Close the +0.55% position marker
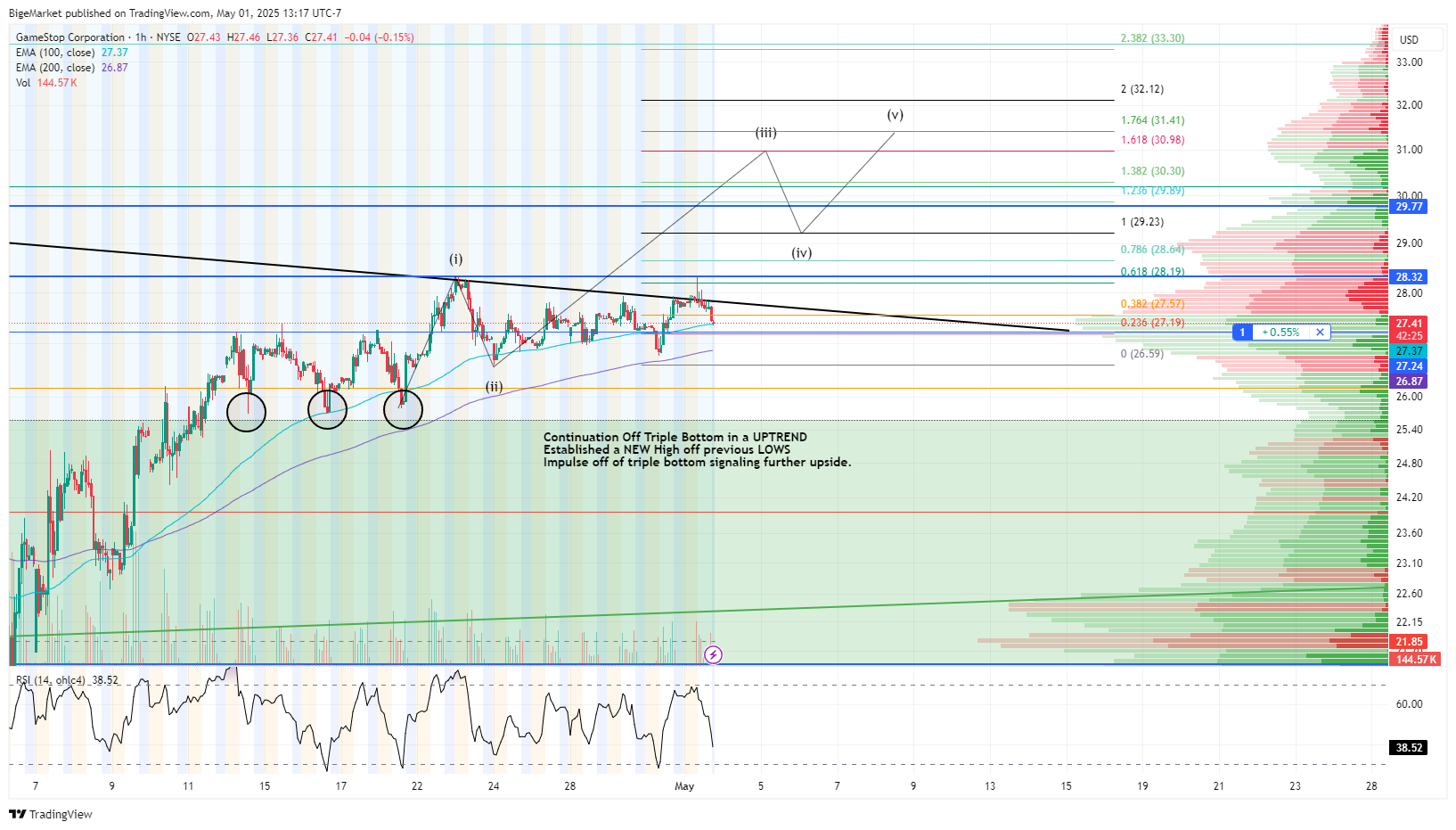 tap(1320, 333)
